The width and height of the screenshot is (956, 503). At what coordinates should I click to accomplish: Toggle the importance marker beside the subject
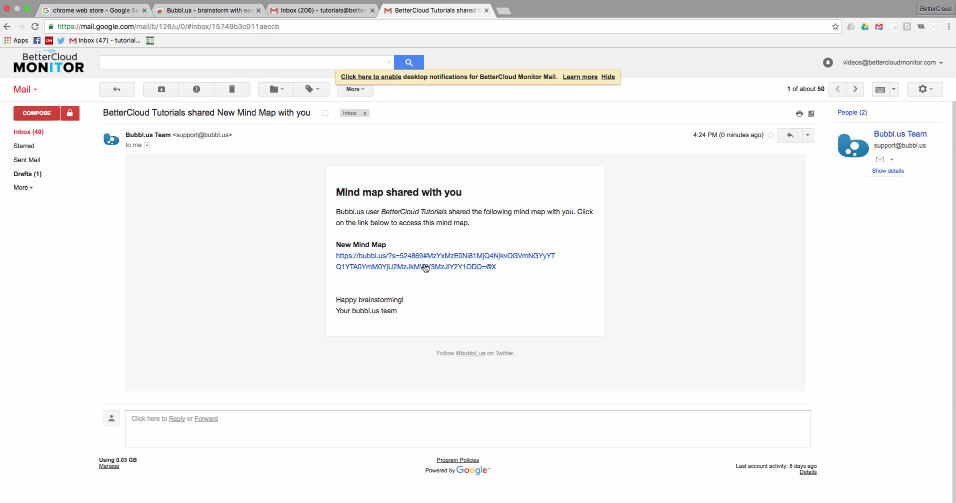325,113
